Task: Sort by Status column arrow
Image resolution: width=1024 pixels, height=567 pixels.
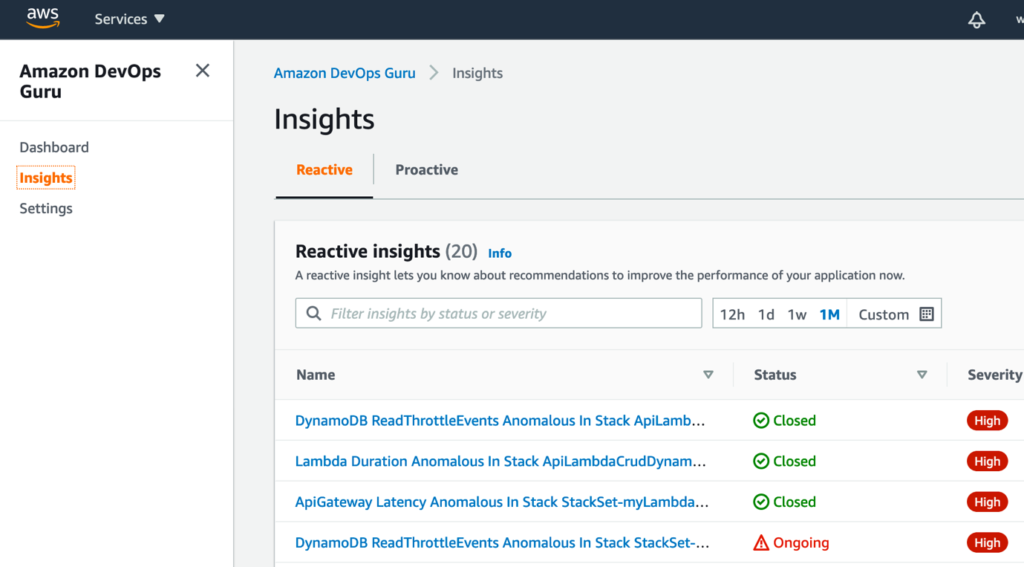Action: 921,375
